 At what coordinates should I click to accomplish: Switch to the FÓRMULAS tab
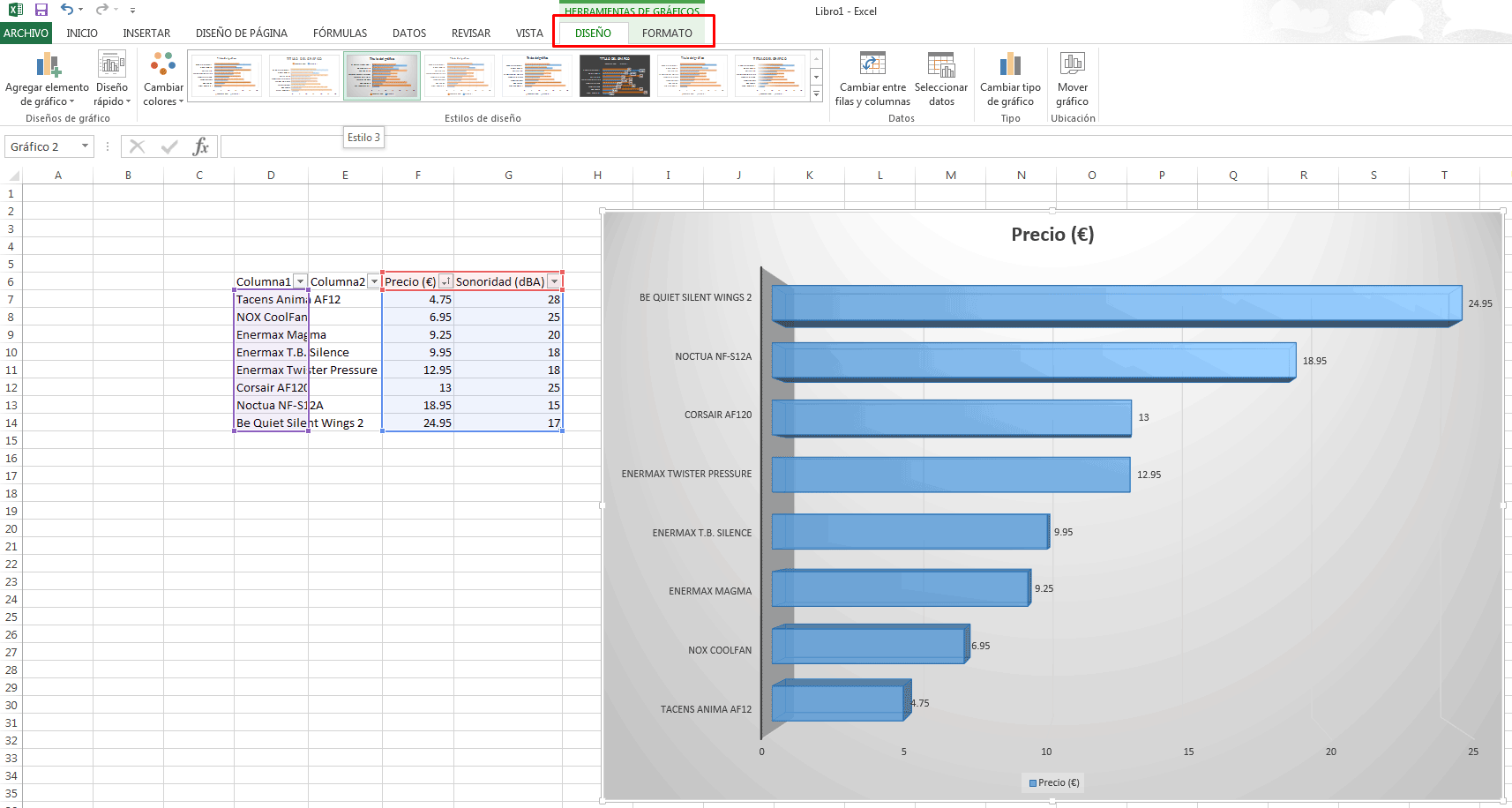pos(340,33)
